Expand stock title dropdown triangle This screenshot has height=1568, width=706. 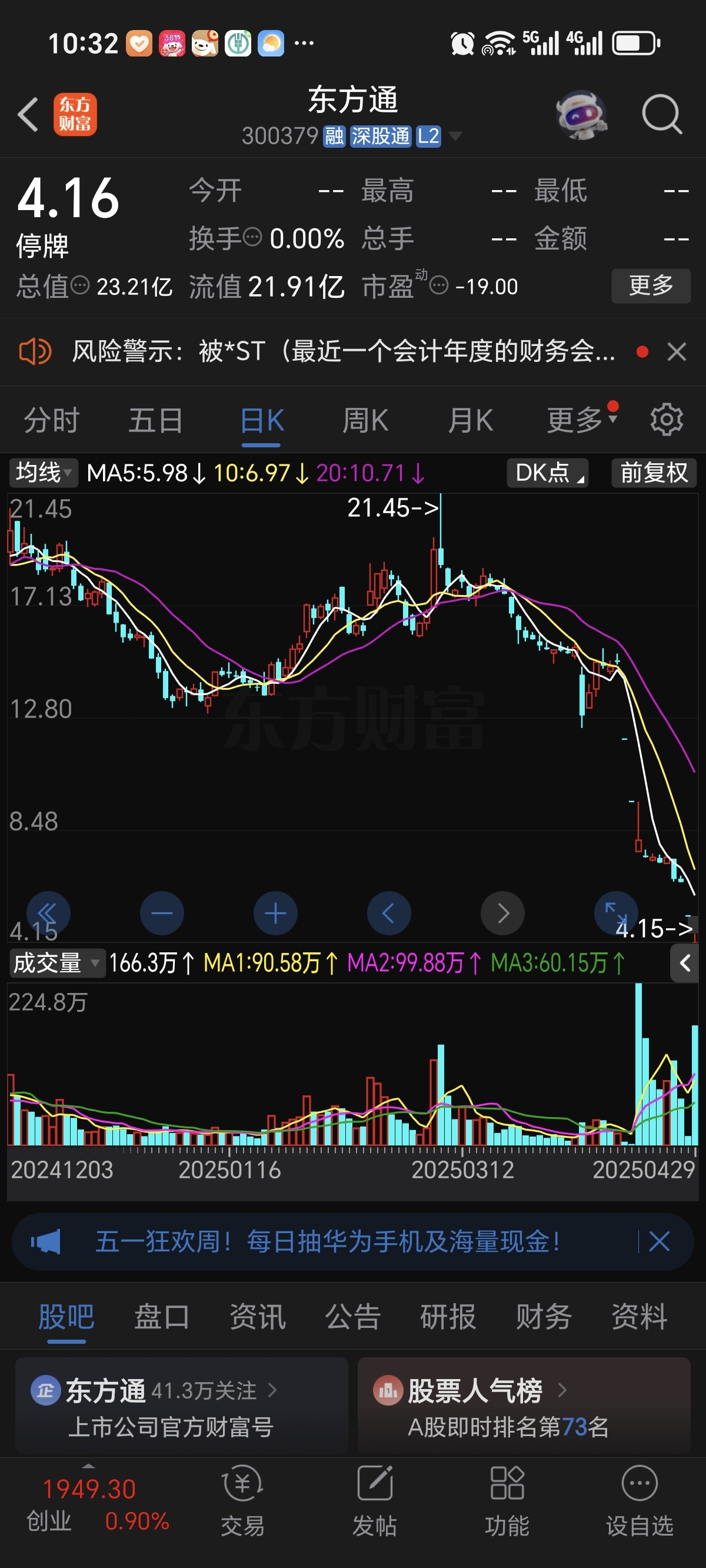point(455,137)
